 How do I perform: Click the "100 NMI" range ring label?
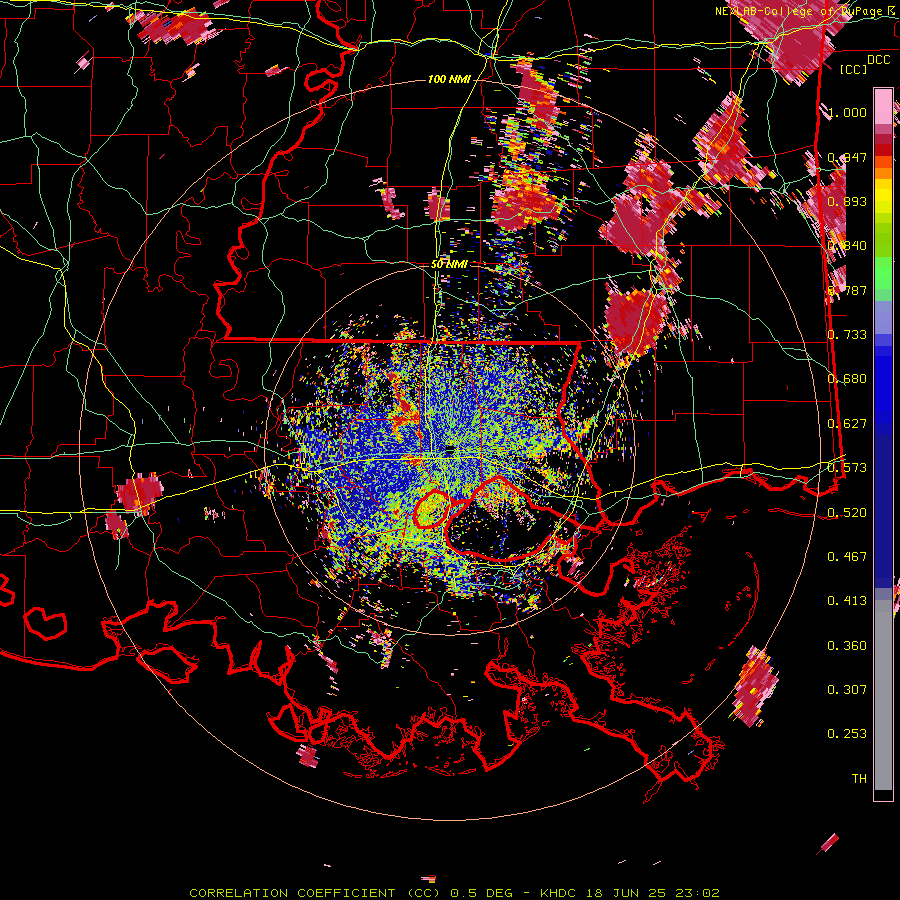coord(449,79)
